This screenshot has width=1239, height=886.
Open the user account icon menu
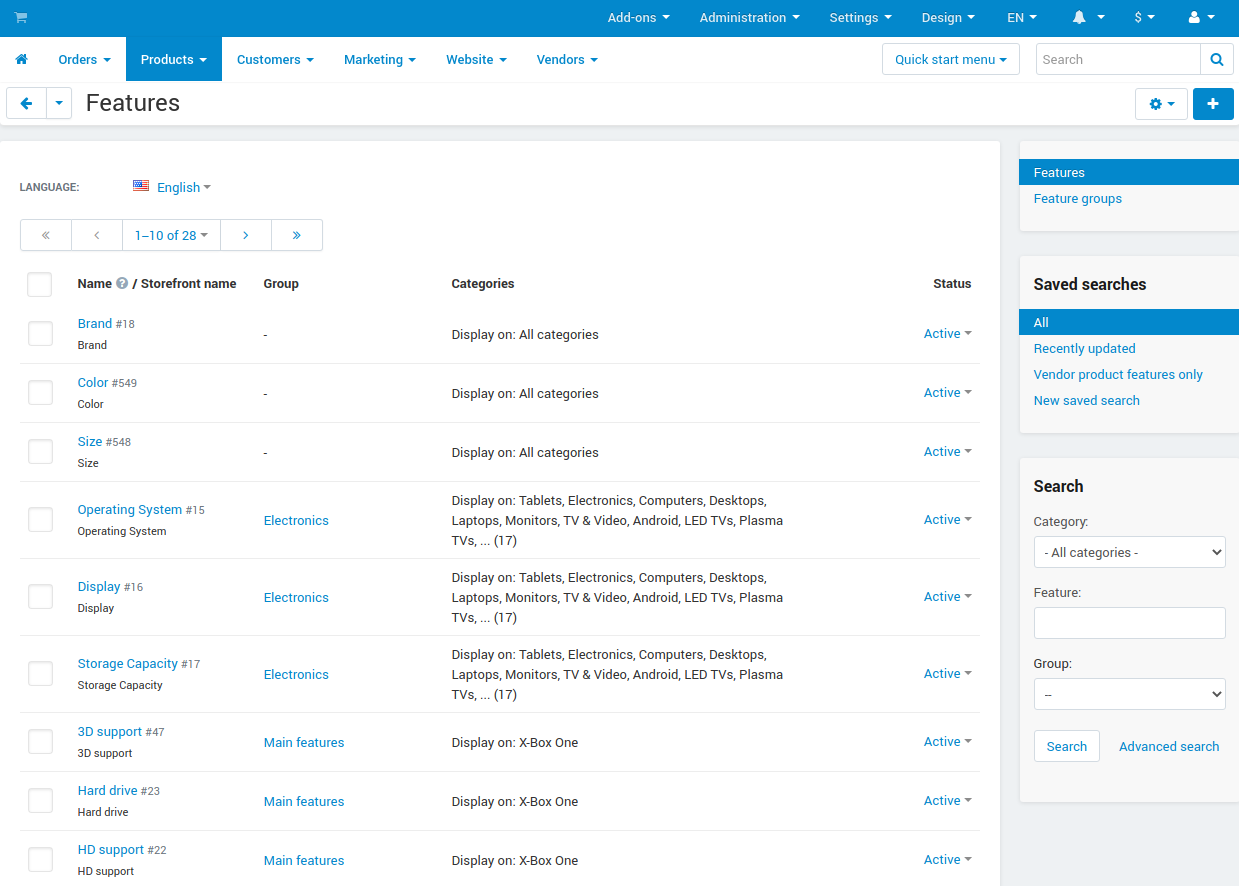1202,18
